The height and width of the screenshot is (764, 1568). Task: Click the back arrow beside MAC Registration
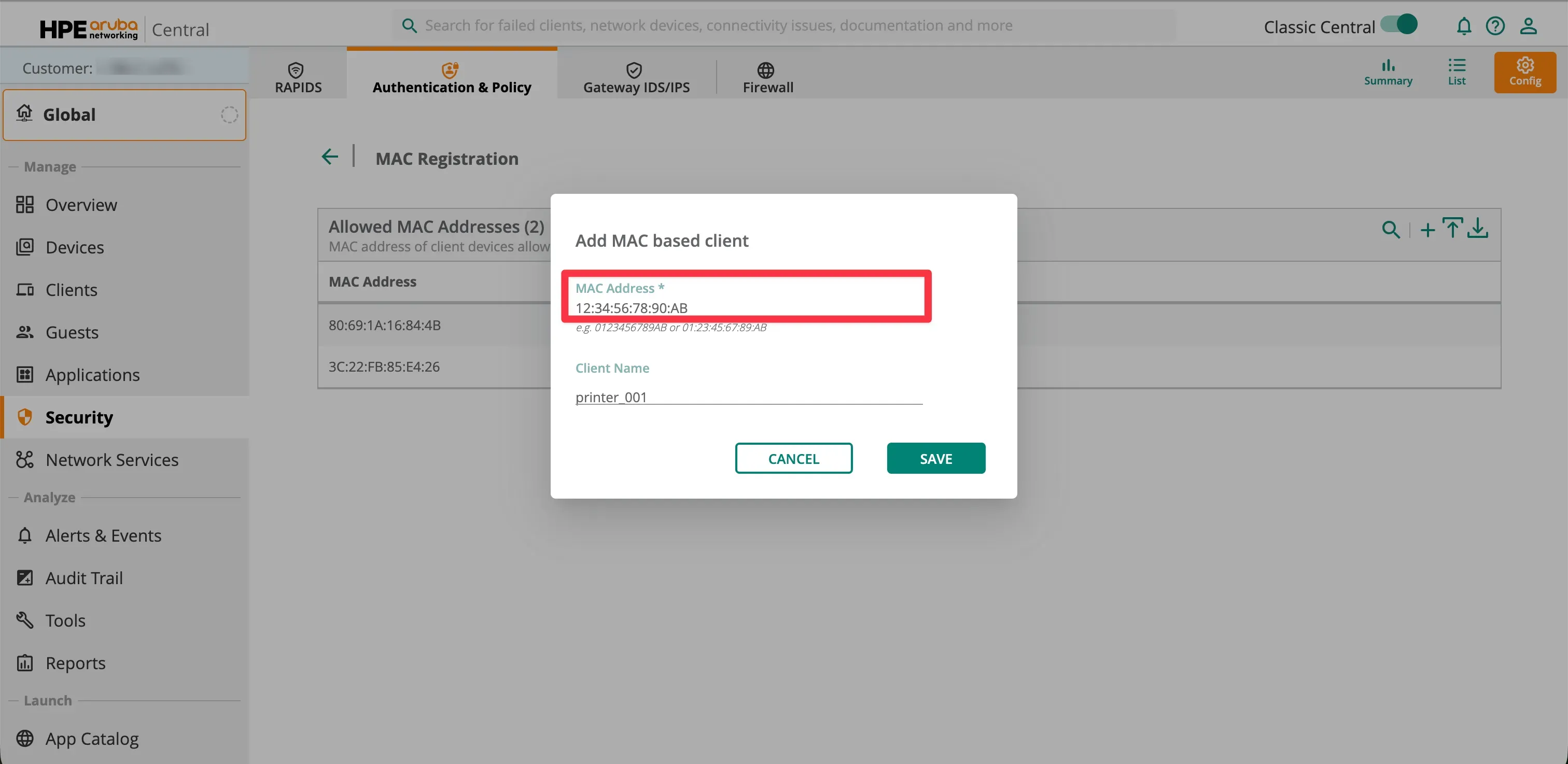point(330,157)
